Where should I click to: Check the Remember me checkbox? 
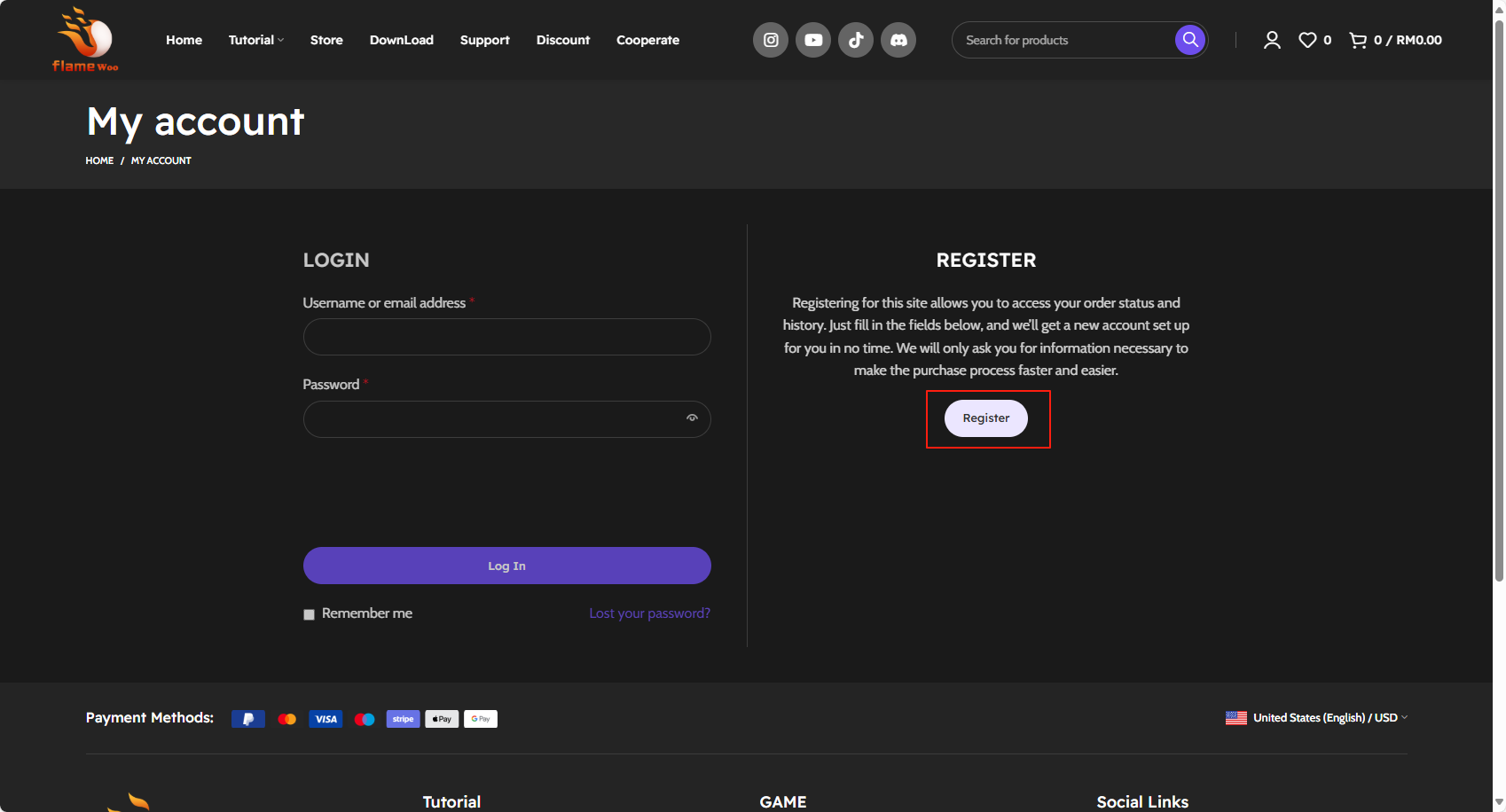click(310, 614)
